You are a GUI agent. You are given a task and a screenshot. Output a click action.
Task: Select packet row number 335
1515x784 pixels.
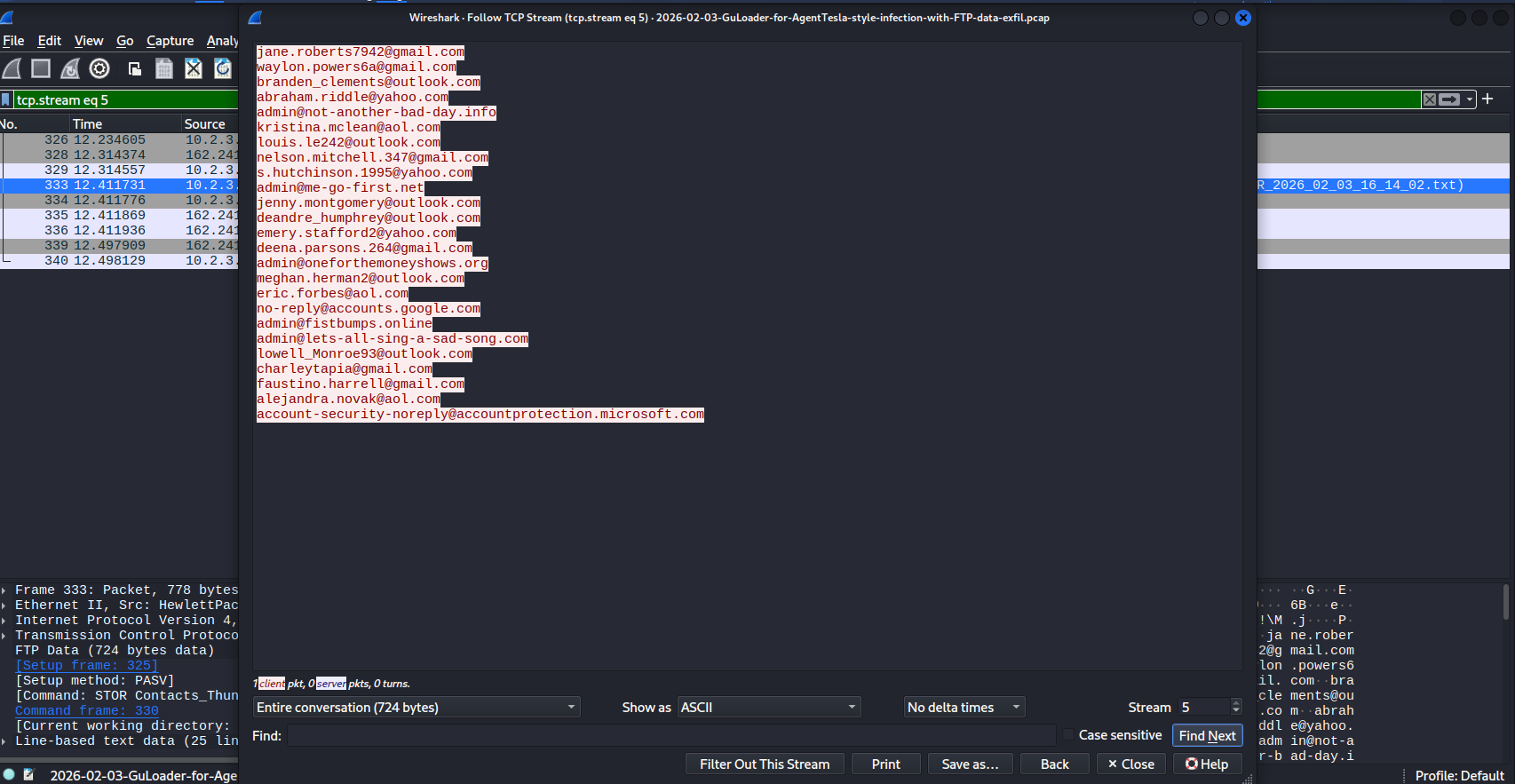119,215
